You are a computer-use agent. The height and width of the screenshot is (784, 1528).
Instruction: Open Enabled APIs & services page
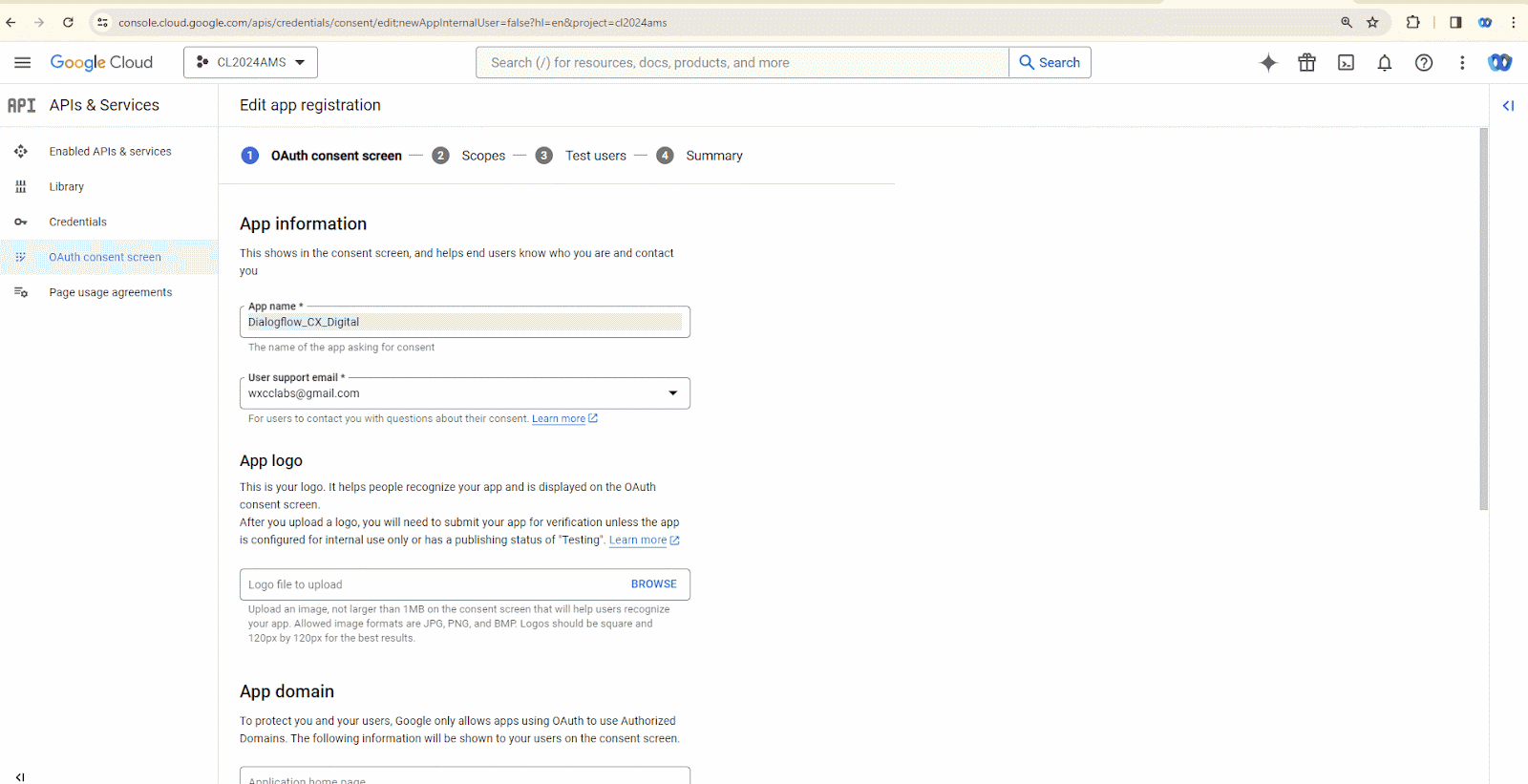110,151
